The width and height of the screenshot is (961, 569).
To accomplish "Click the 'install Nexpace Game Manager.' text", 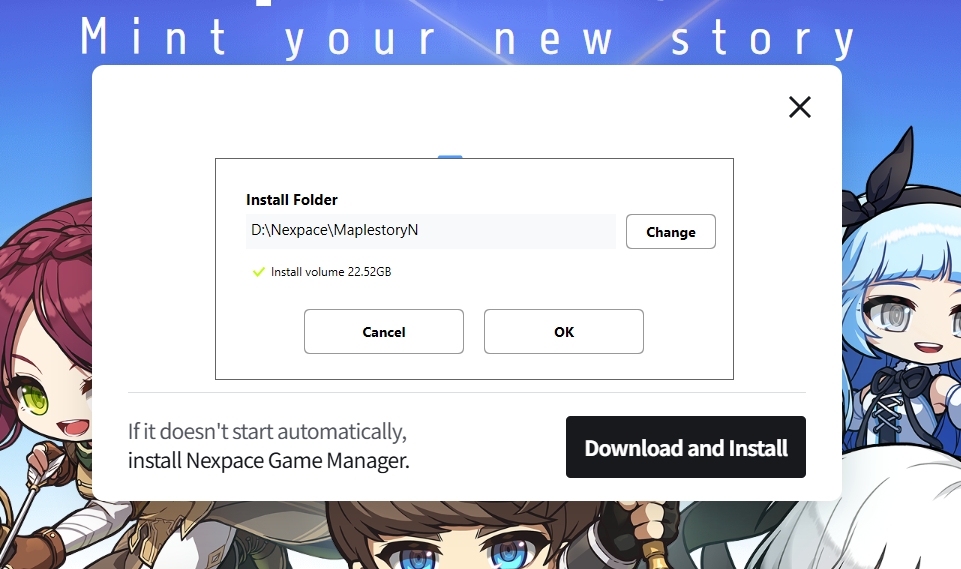I will [268, 460].
